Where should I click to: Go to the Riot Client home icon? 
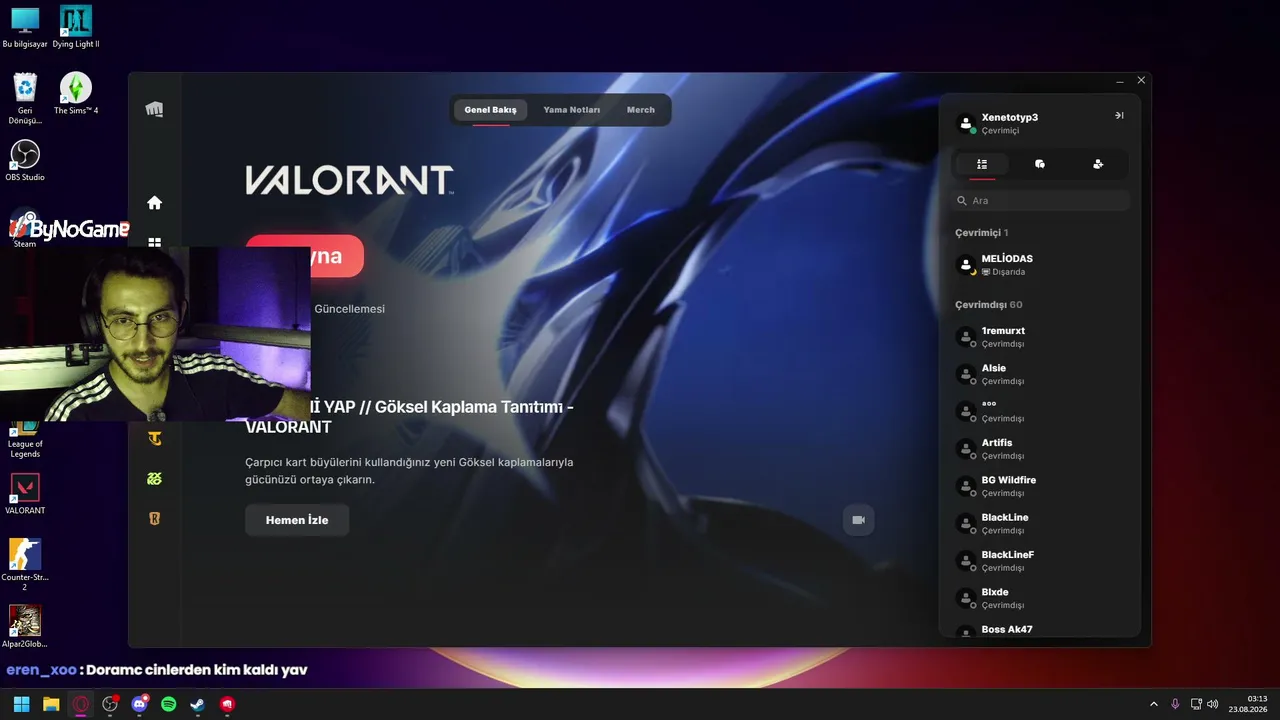pos(154,203)
